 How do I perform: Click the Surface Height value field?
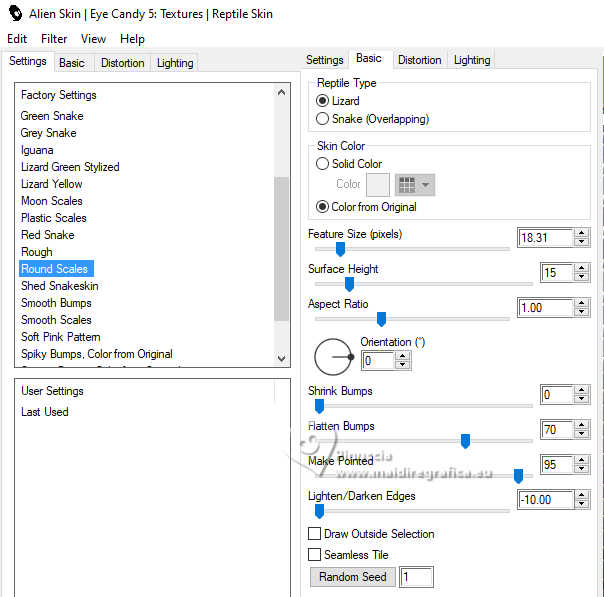point(557,273)
